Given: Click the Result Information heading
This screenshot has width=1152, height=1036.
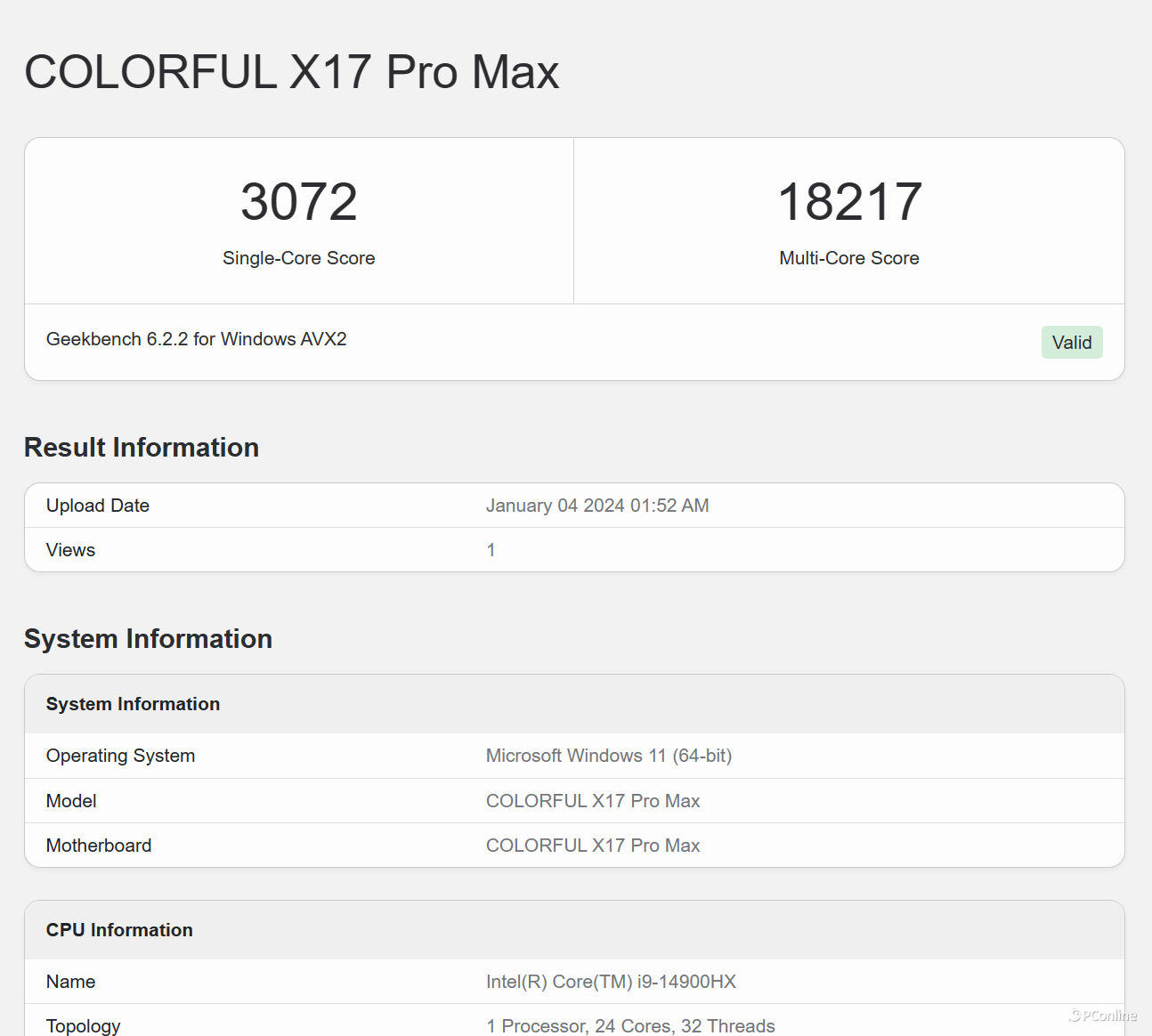Looking at the screenshot, I should coord(142,447).
